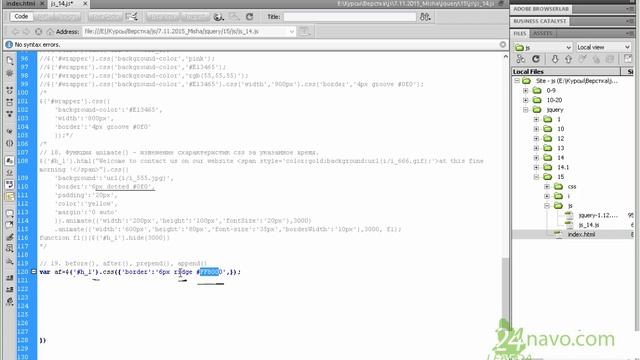Put files to remote server
Viewport: 640px width, 360px height.
point(568,60)
